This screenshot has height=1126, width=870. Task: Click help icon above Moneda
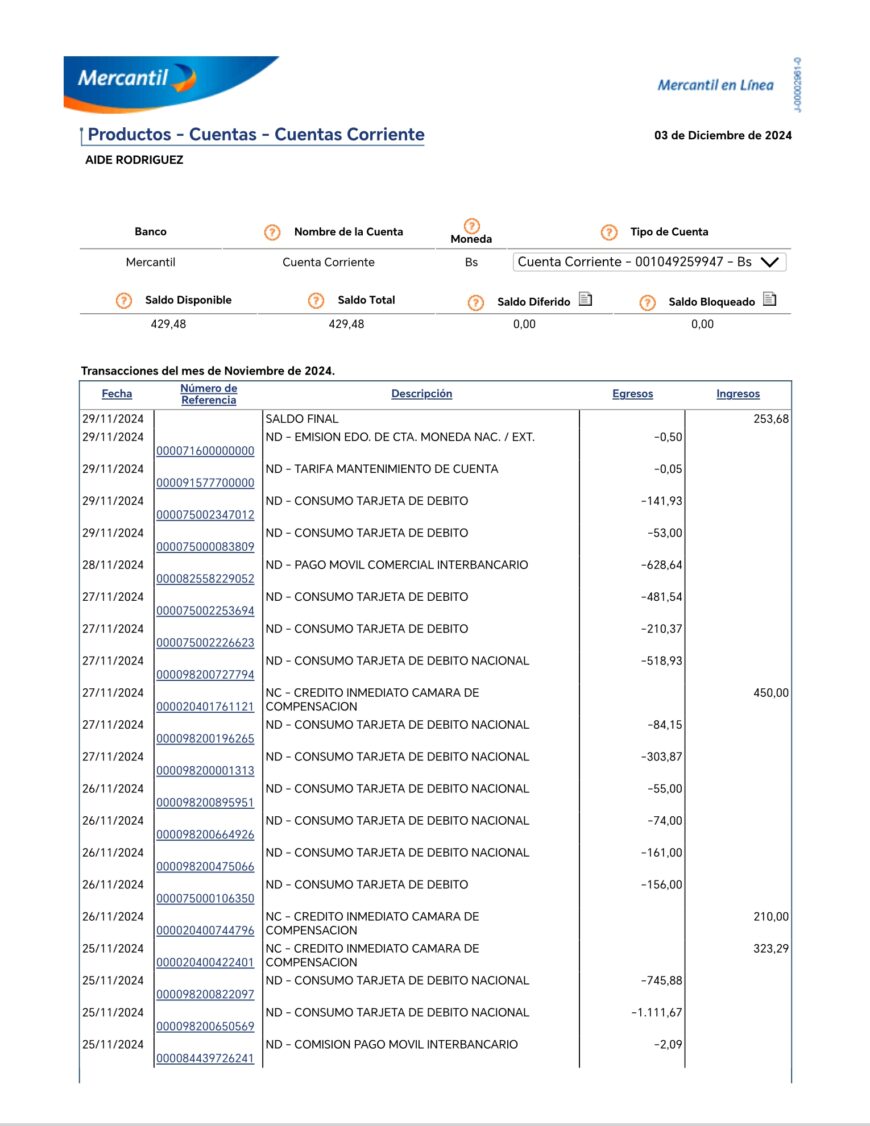pyautogui.click(x=472, y=225)
